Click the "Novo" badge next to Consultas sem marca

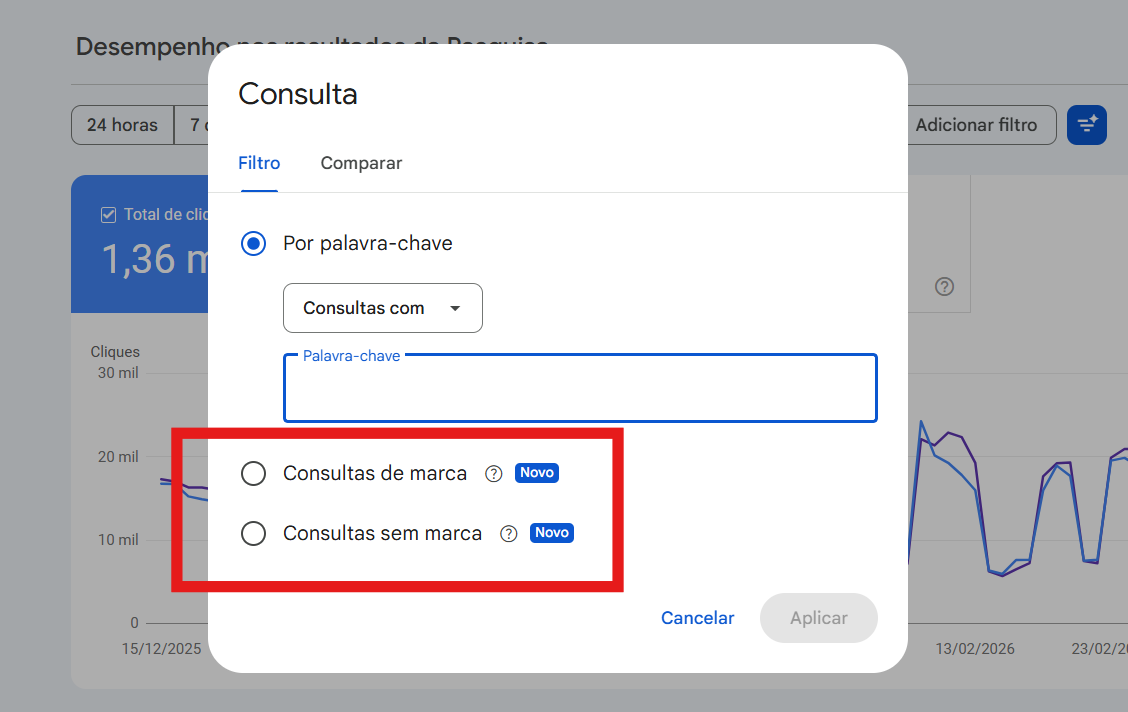(x=551, y=533)
